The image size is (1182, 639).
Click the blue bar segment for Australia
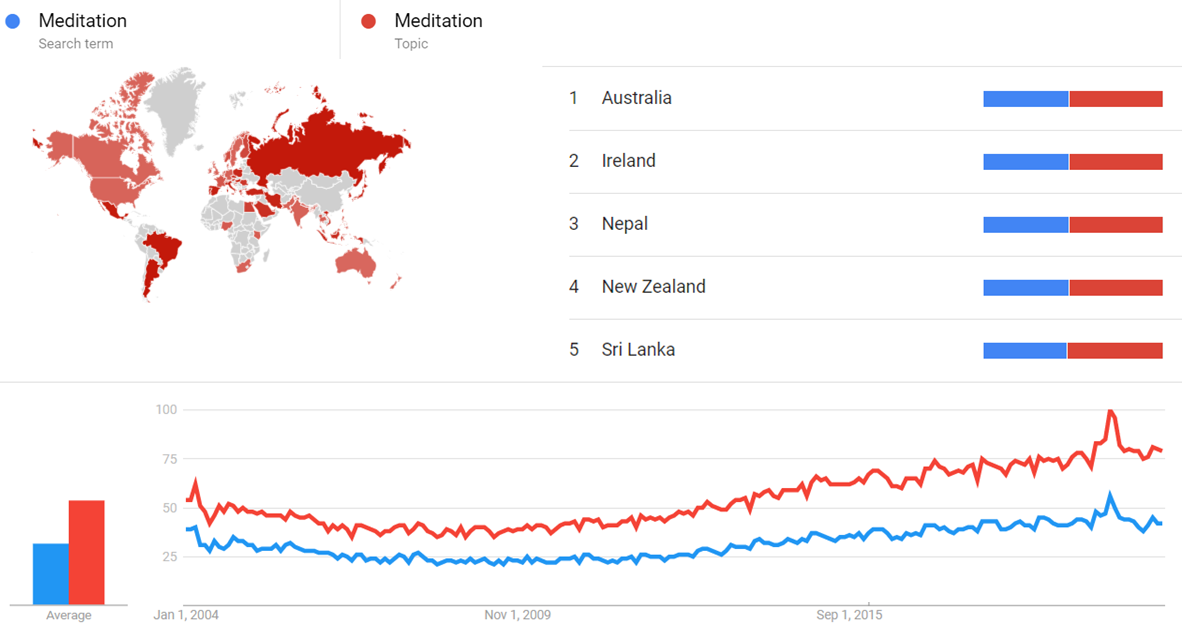tap(1026, 99)
